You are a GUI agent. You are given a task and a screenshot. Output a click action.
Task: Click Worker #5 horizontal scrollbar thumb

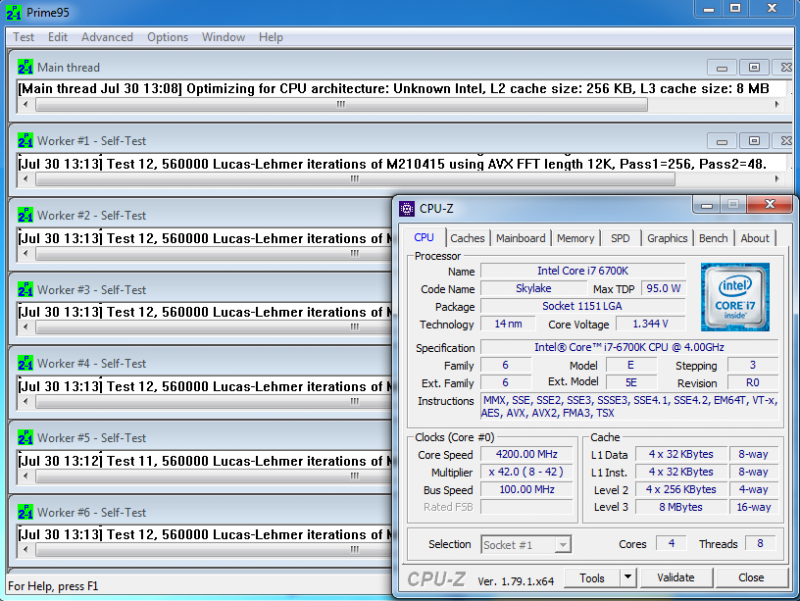coord(213,476)
